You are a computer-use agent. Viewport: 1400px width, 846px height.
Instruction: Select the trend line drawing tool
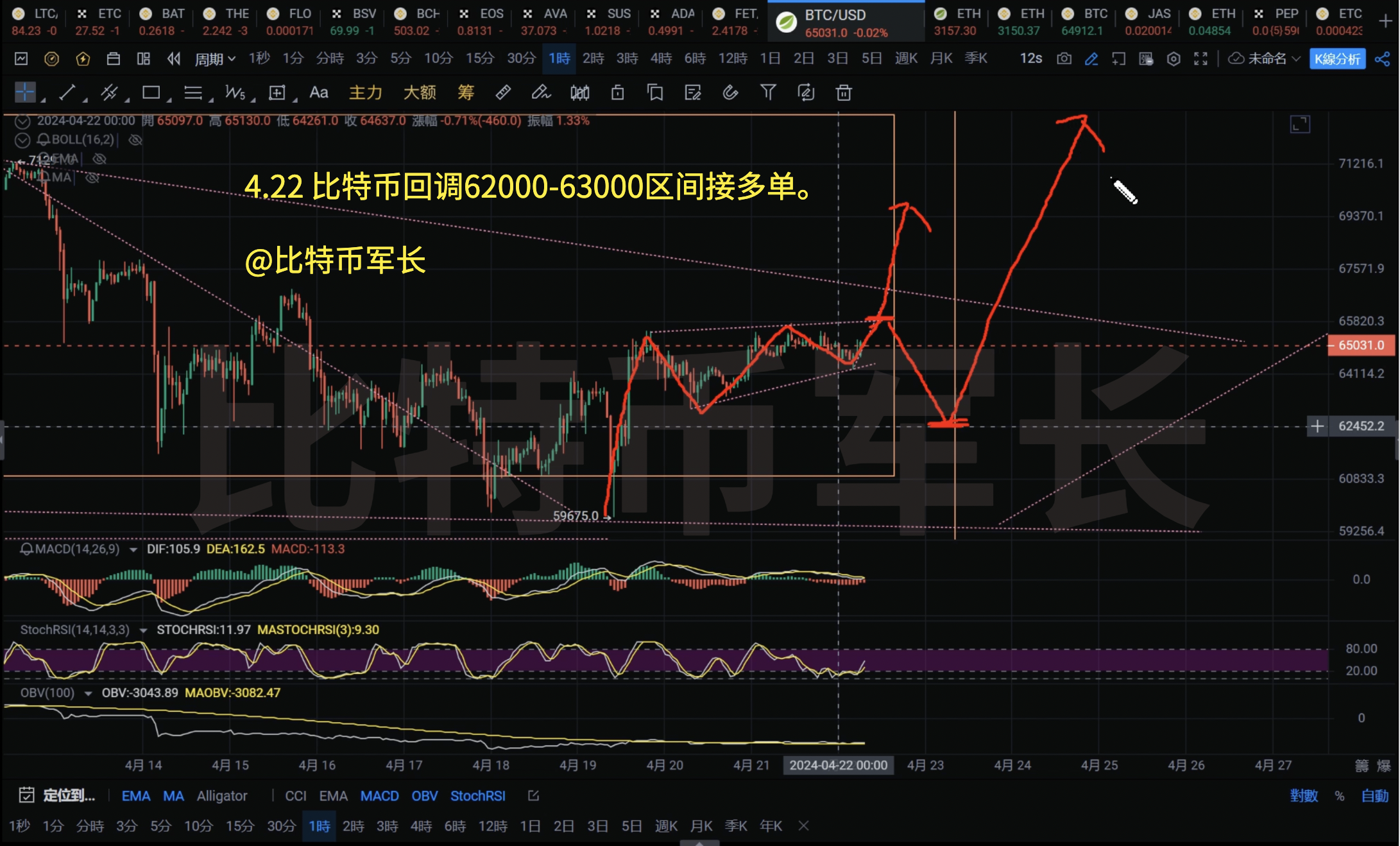tap(67, 93)
